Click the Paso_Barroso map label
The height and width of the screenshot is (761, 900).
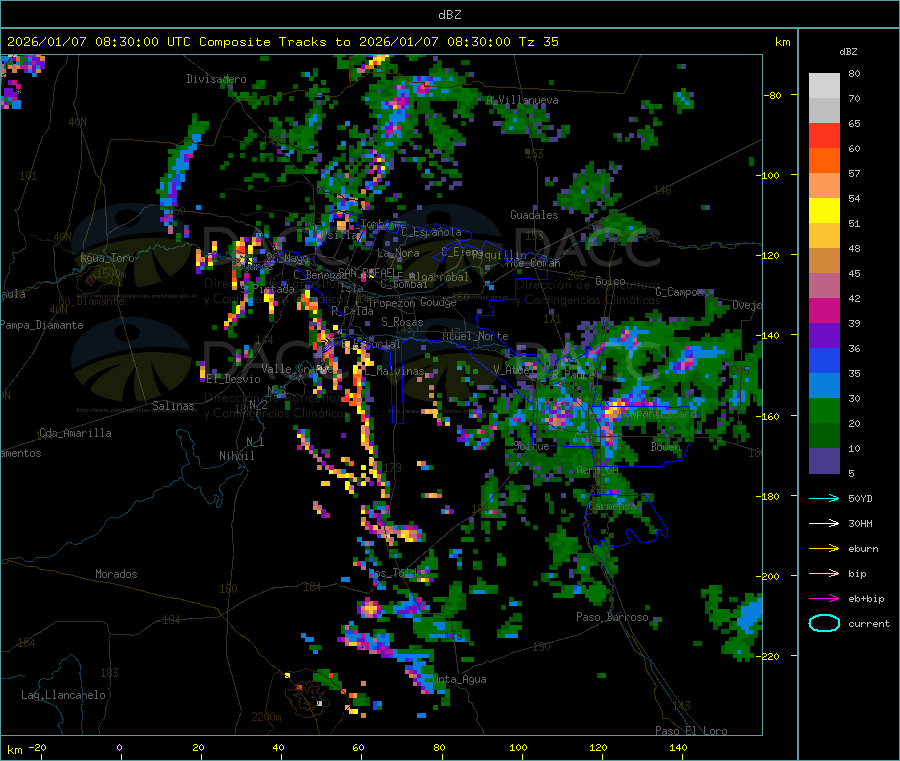(612, 617)
